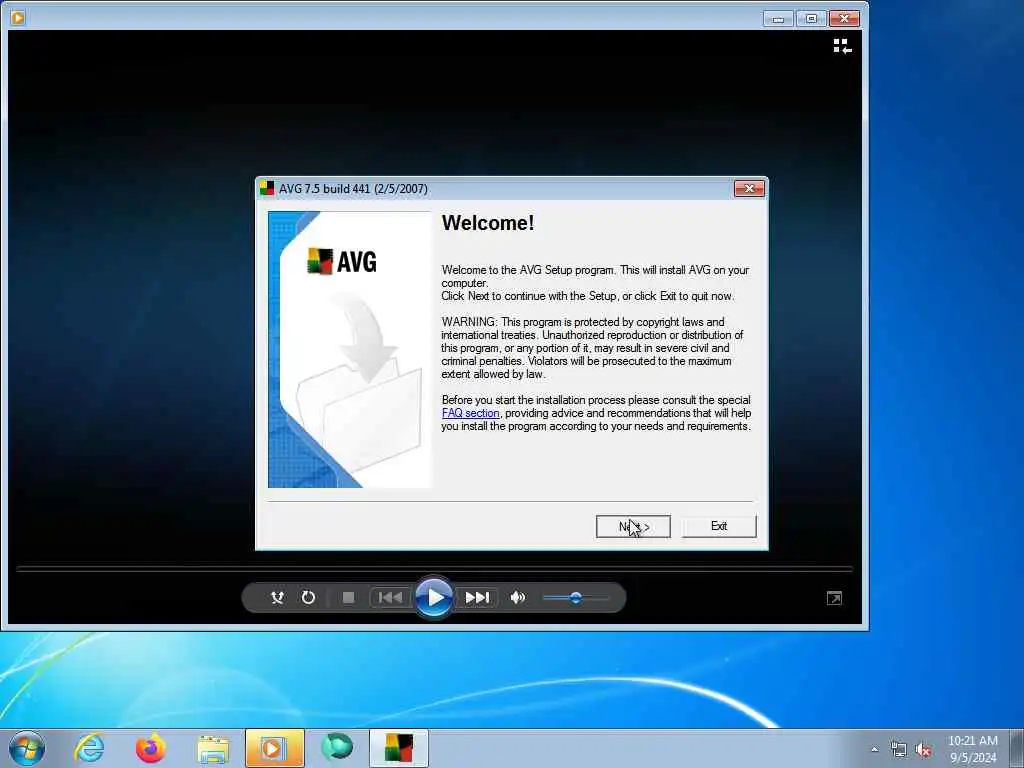This screenshot has width=1024, height=768.
Task: Click the Welcome! heading text
Action: point(488,223)
